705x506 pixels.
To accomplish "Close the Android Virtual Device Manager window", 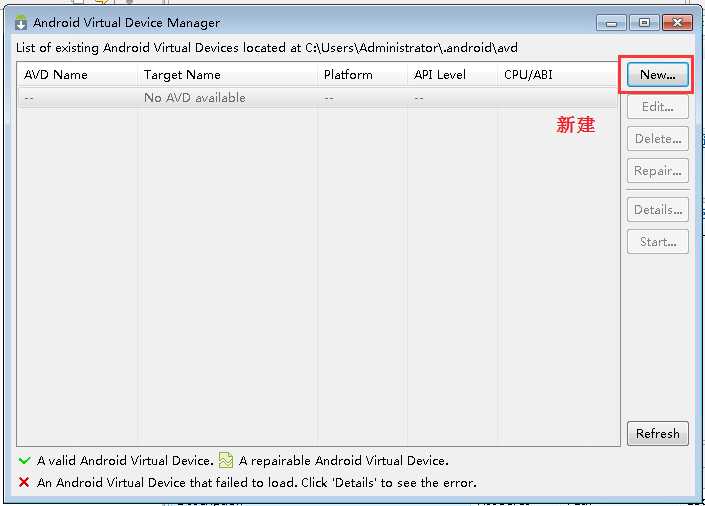I will (x=677, y=22).
